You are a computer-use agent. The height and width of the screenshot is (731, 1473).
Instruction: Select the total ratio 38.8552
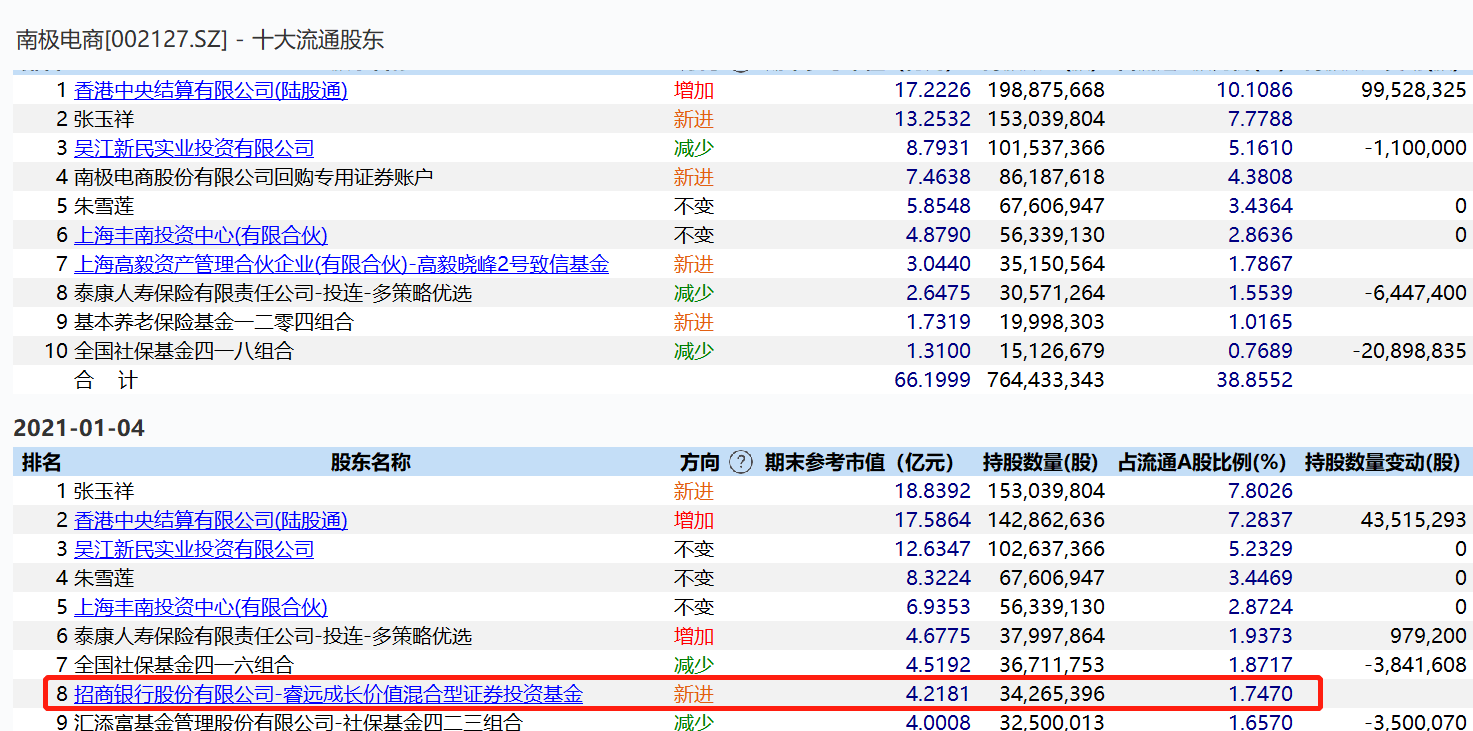point(1254,380)
